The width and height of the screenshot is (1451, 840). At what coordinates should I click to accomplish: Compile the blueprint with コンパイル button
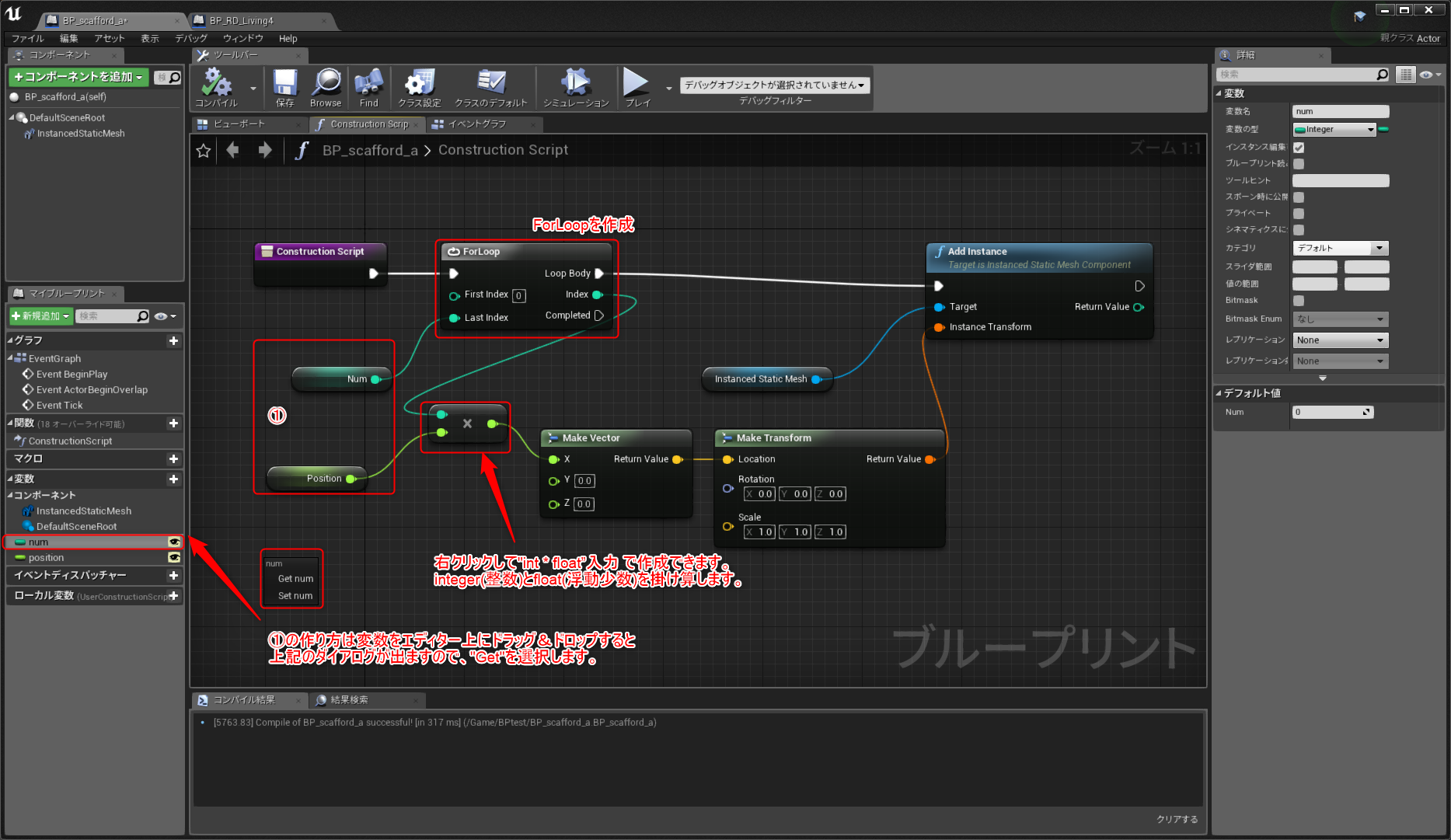click(216, 87)
